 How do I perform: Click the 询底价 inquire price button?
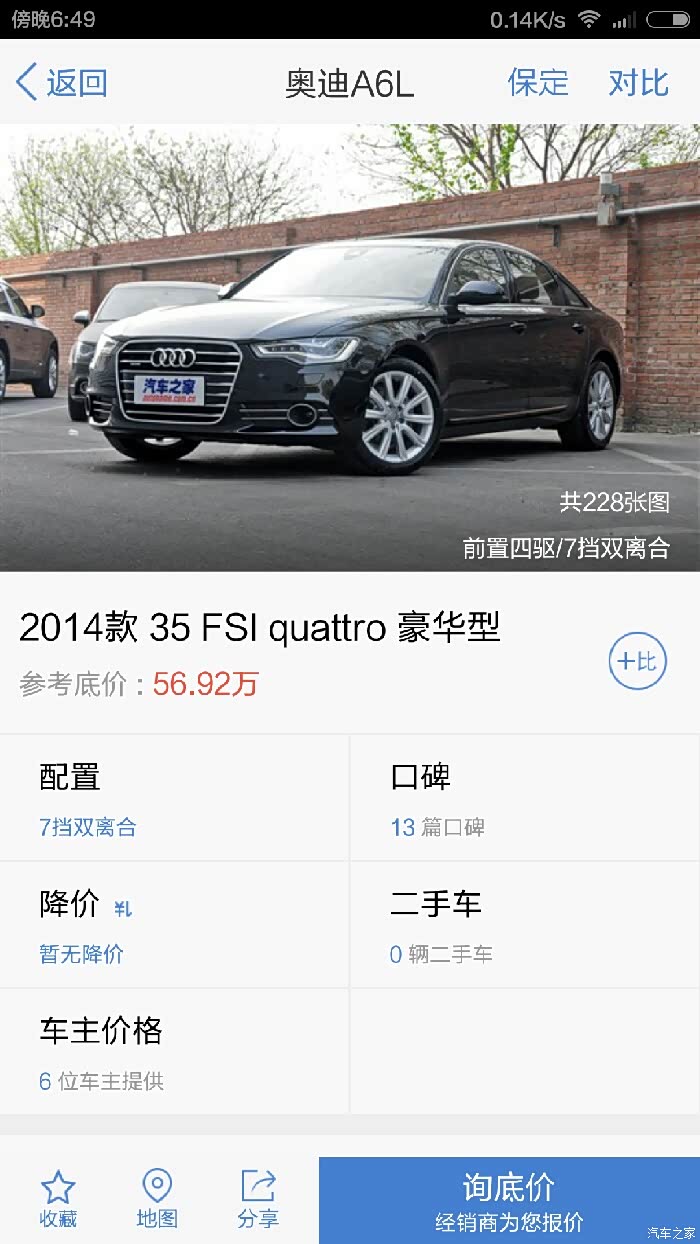click(509, 1200)
